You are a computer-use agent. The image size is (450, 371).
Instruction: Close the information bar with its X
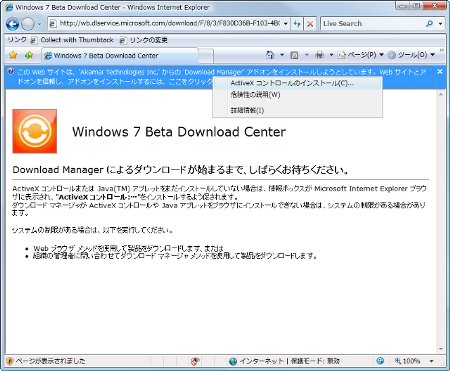point(440,72)
